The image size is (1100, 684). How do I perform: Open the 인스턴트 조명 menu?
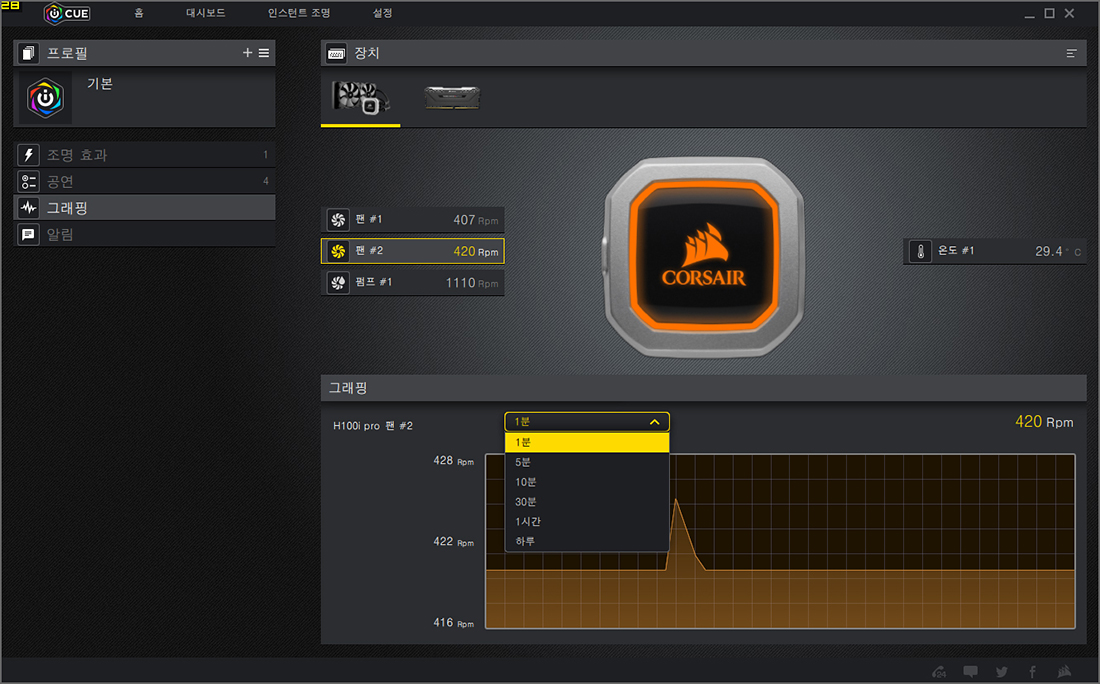point(299,13)
